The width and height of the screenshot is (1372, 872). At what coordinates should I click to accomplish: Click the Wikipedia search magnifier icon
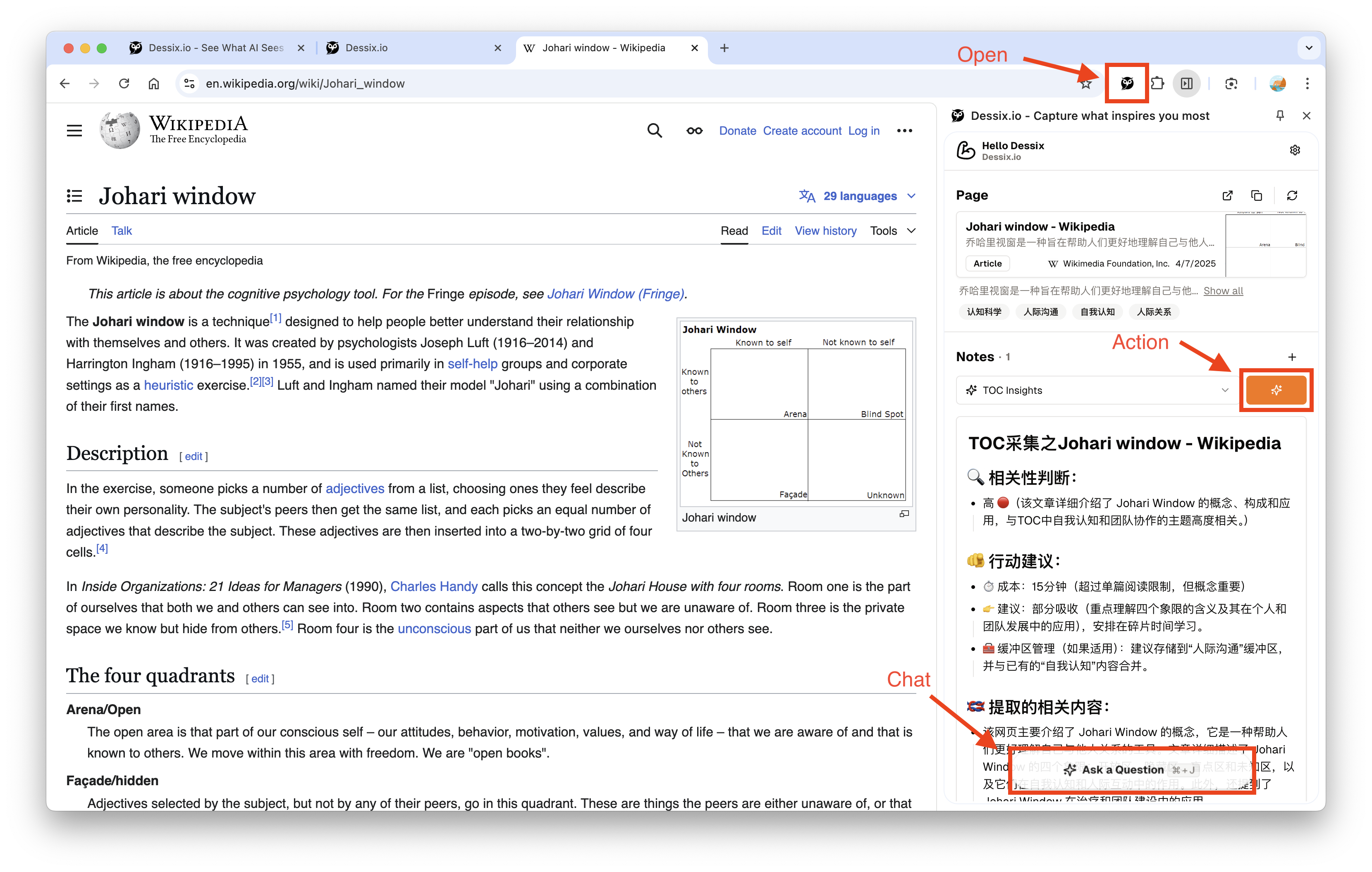[x=655, y=131]
